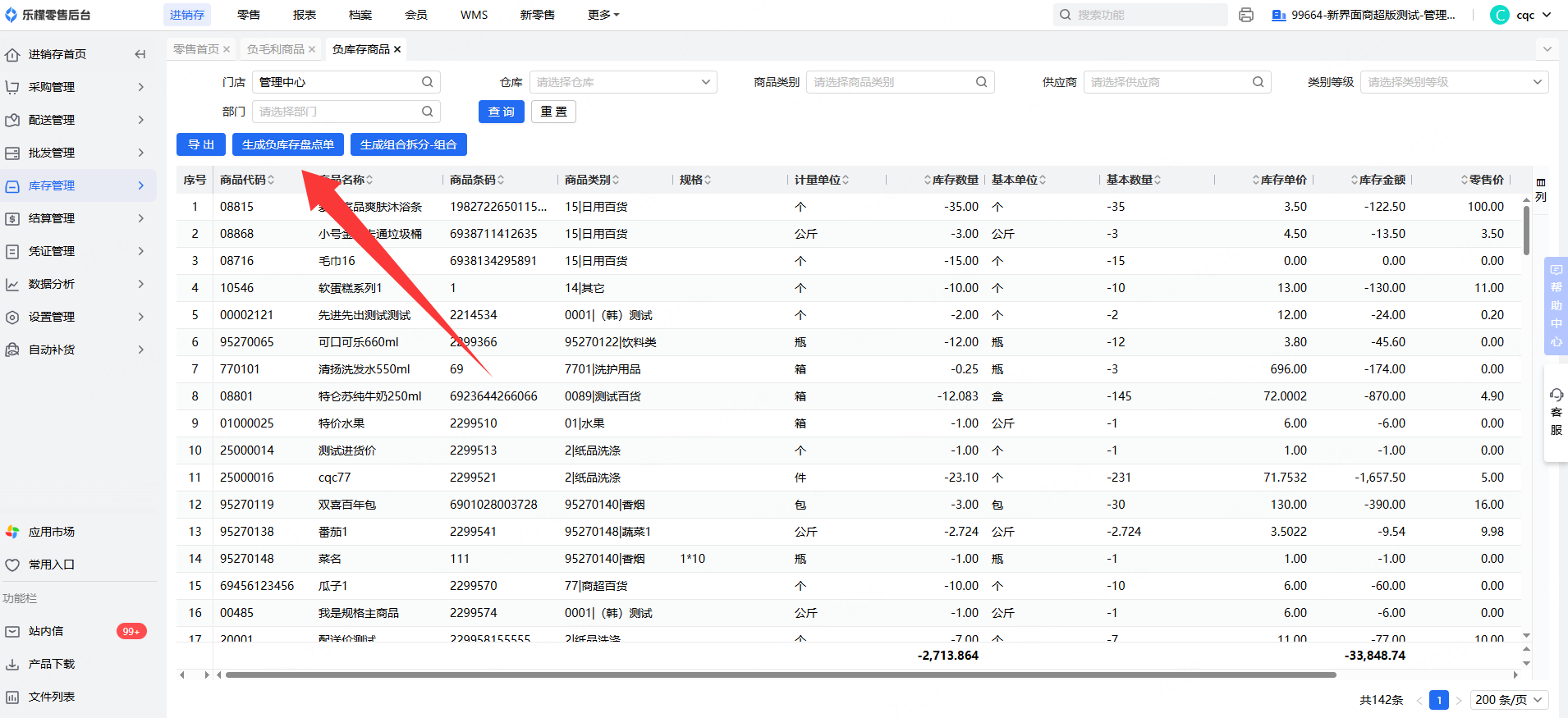Click the 查询 button

tap(501, 112)
